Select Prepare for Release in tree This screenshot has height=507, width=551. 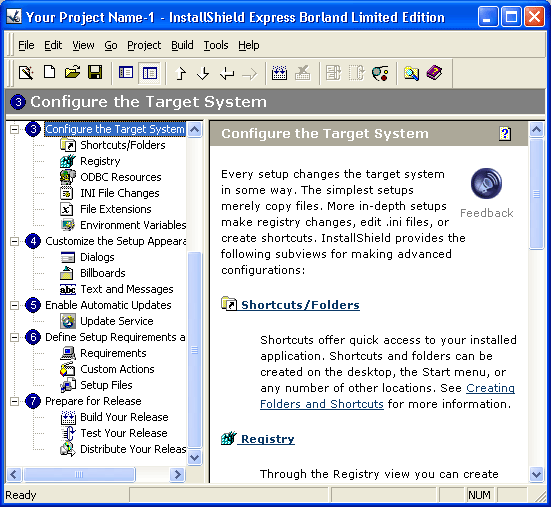click(x=93, y=401)
